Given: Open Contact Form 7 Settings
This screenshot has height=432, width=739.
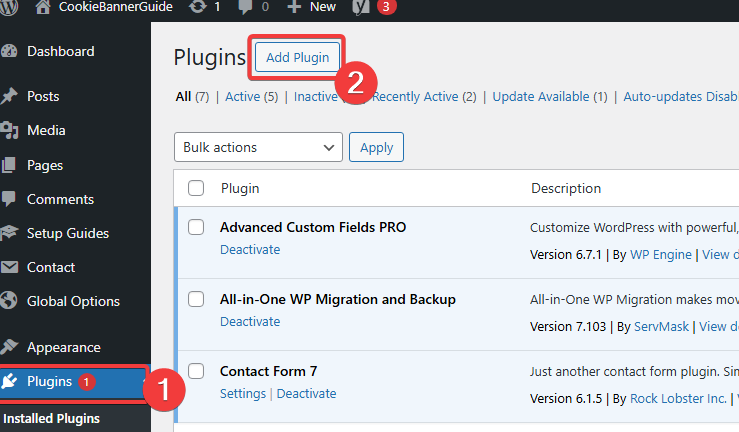Looking at the screenshot, I should click(x=243, y=393).
